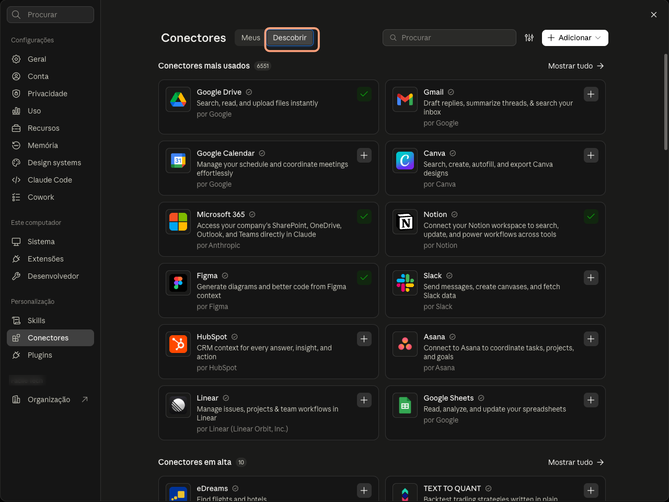The height and width of the screenshot is (502, 669).
Task: Show all Conectores mais usados
Action: (x=576, y=66)
